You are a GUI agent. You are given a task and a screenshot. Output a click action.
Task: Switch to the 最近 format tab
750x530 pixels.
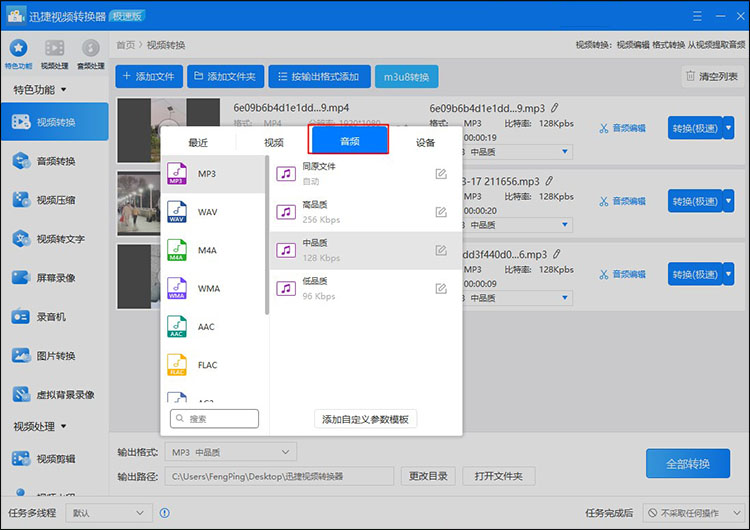(x=198, y=142)
